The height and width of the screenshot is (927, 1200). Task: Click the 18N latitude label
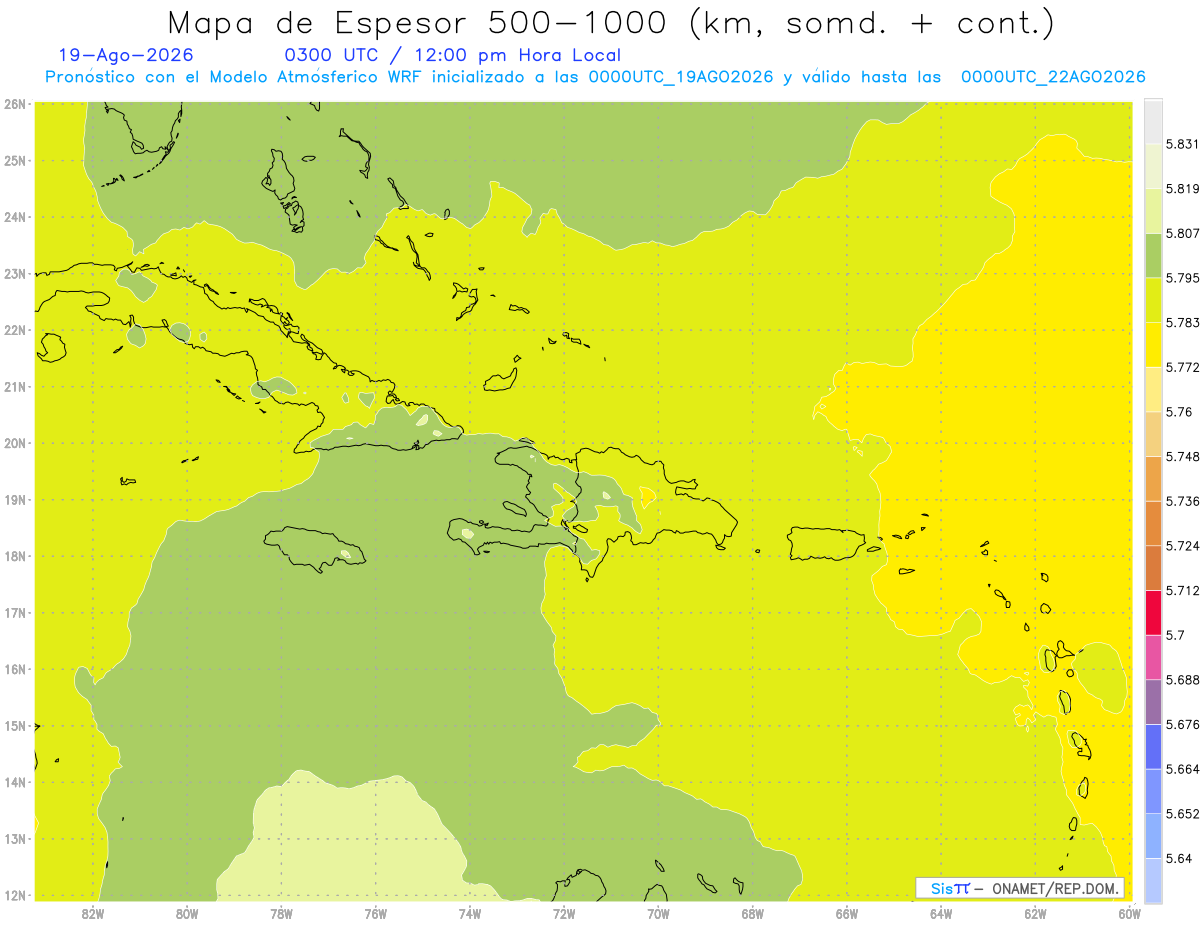15,555
